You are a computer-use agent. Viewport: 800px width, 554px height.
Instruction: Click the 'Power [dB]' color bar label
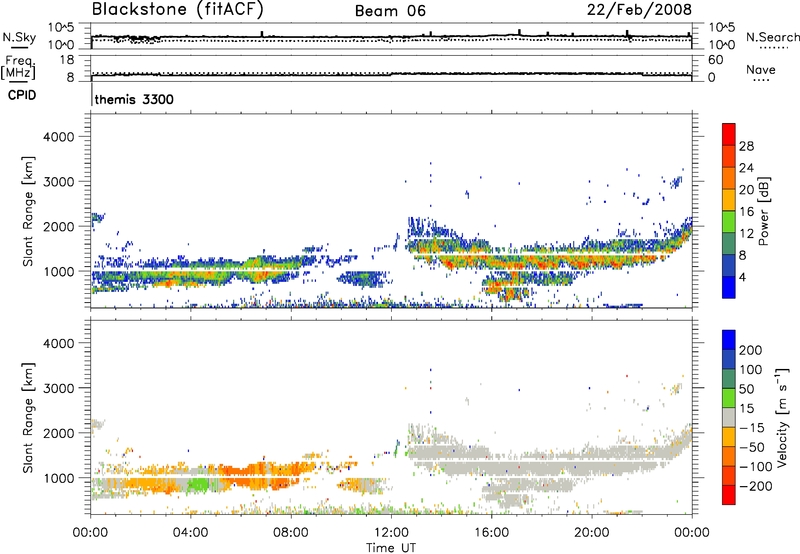(x=763, y=211)
